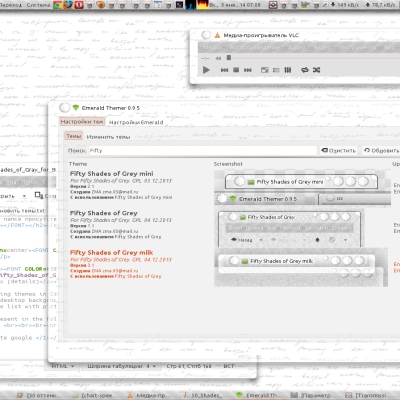The image size is (400, 400).
Task: Show the VLC playlist
Action: pyautogui.click(x=276, y=70)
